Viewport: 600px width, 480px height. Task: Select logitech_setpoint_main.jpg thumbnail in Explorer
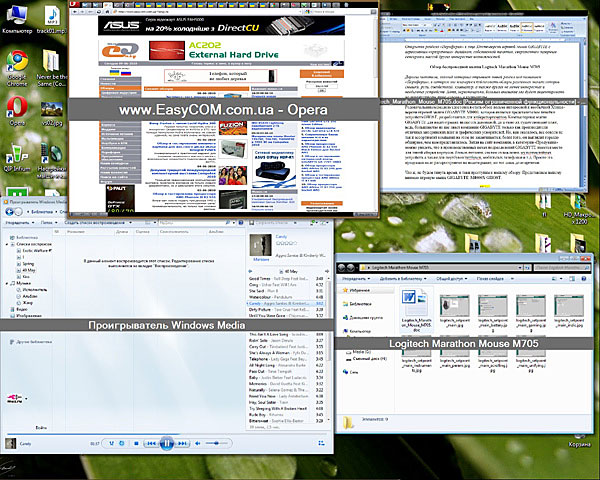pos(454,310)
